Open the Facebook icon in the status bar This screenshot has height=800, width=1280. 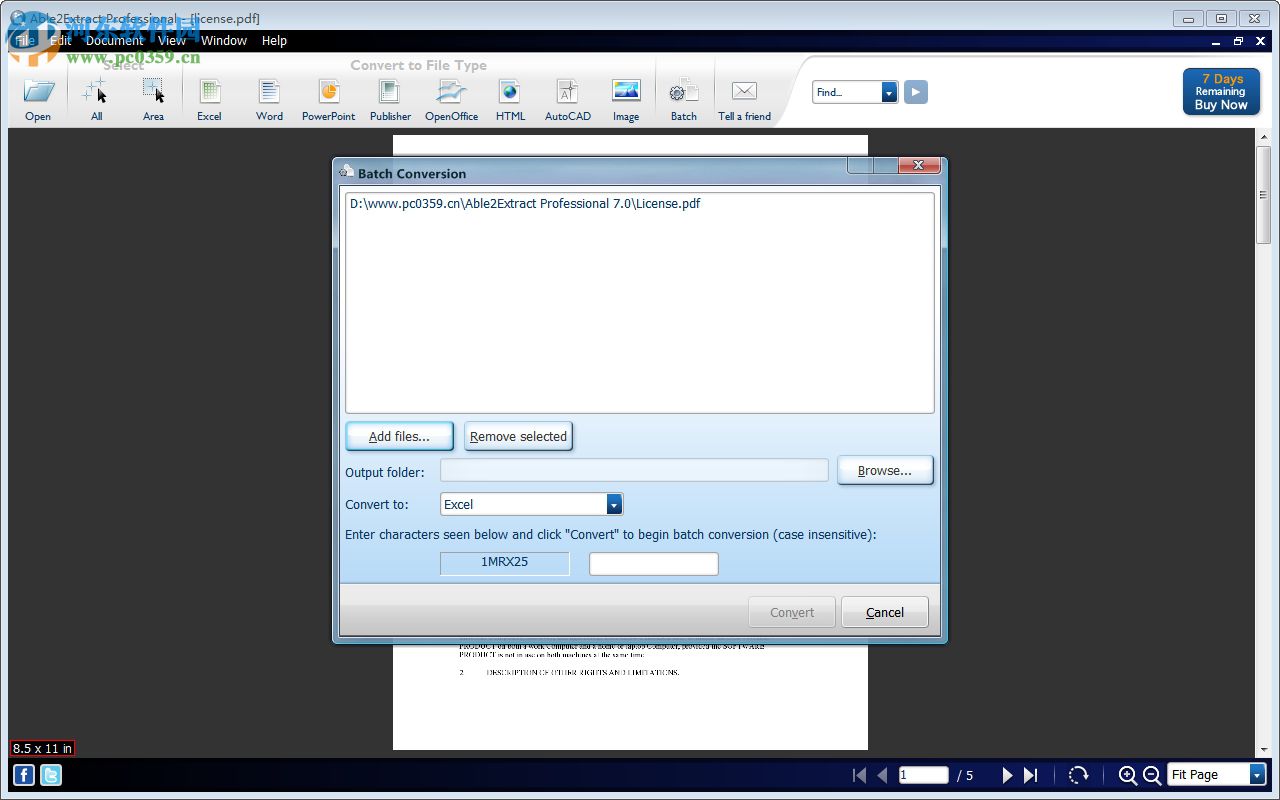tap(24, 775)
